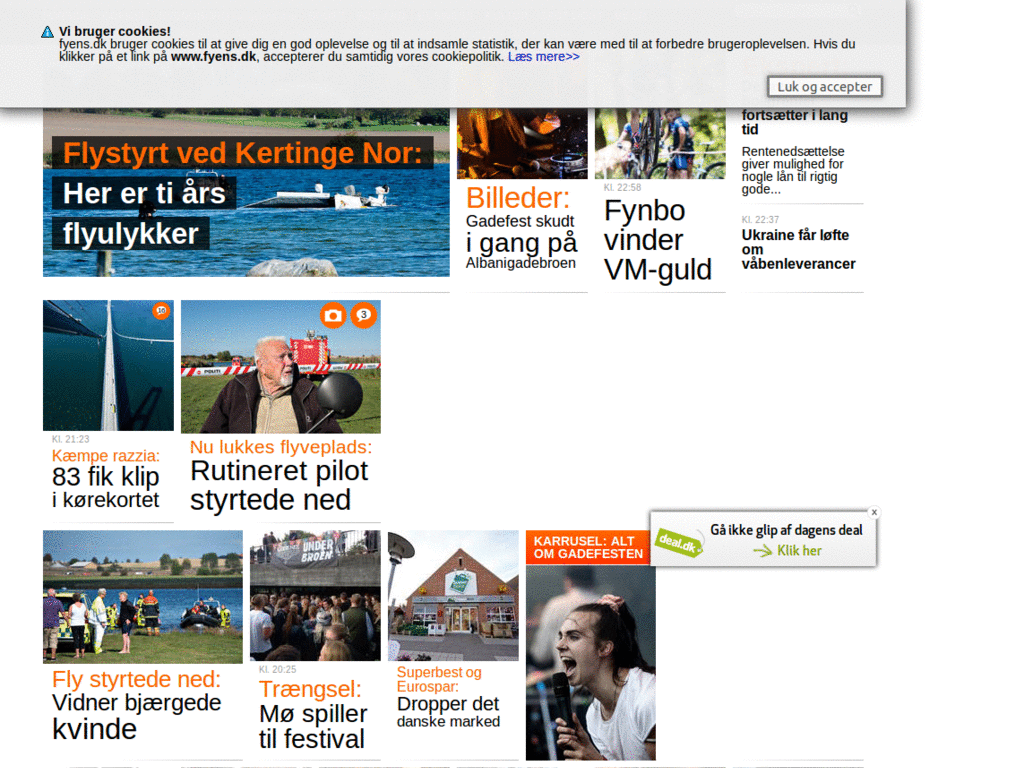Click Dropper det danske marked text
Image resolution: width=1024 pixels, height=768 pixels.
pos(448,712)
